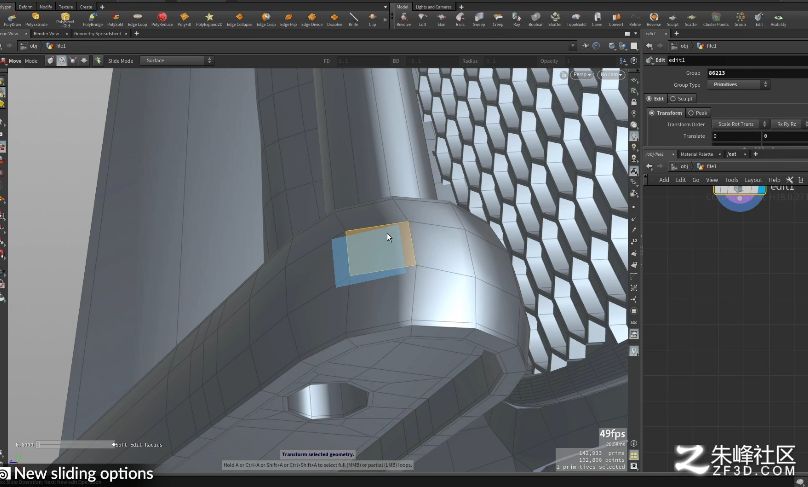Open the Layout menu in network editor
This screenshot has width=808, height=487.
tap(752, 180)
